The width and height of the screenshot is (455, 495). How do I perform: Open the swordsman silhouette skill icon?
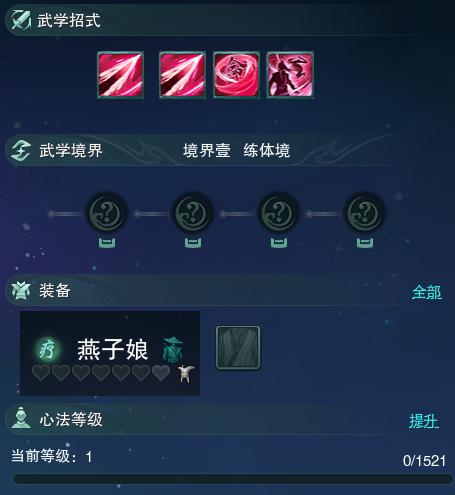coord(290,75)
